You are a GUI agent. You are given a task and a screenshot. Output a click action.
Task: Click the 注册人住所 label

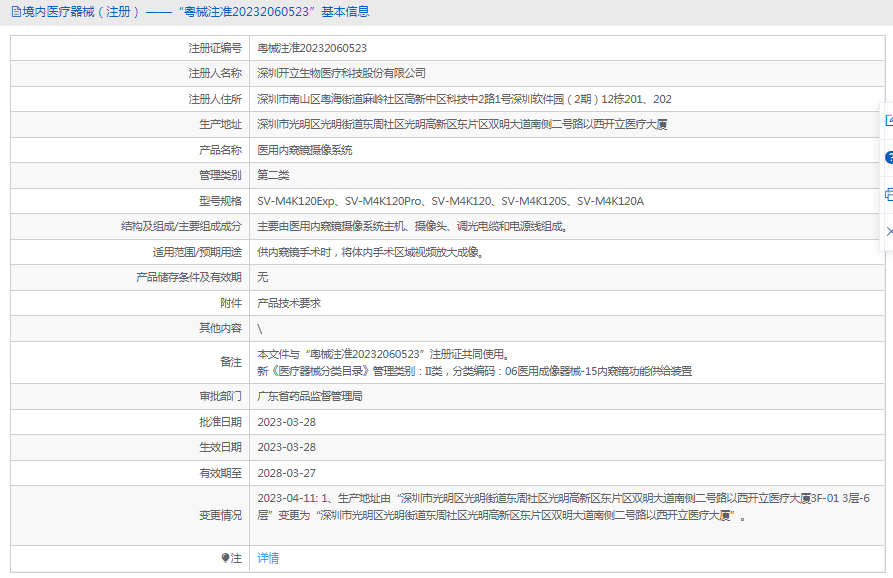pyautogui.click(x=215, y=99)
